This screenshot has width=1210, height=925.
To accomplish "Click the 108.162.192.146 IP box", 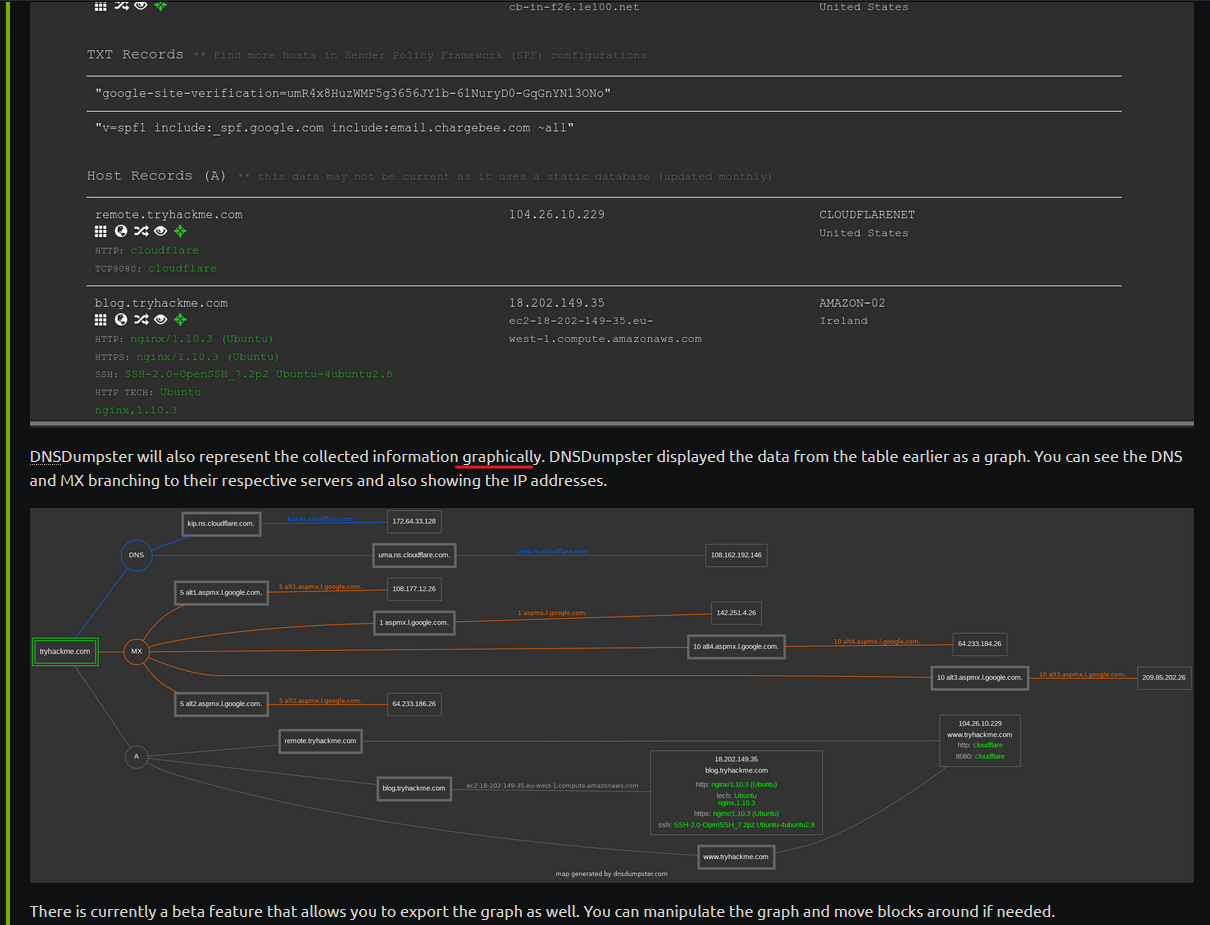I will tap(736, 555).
